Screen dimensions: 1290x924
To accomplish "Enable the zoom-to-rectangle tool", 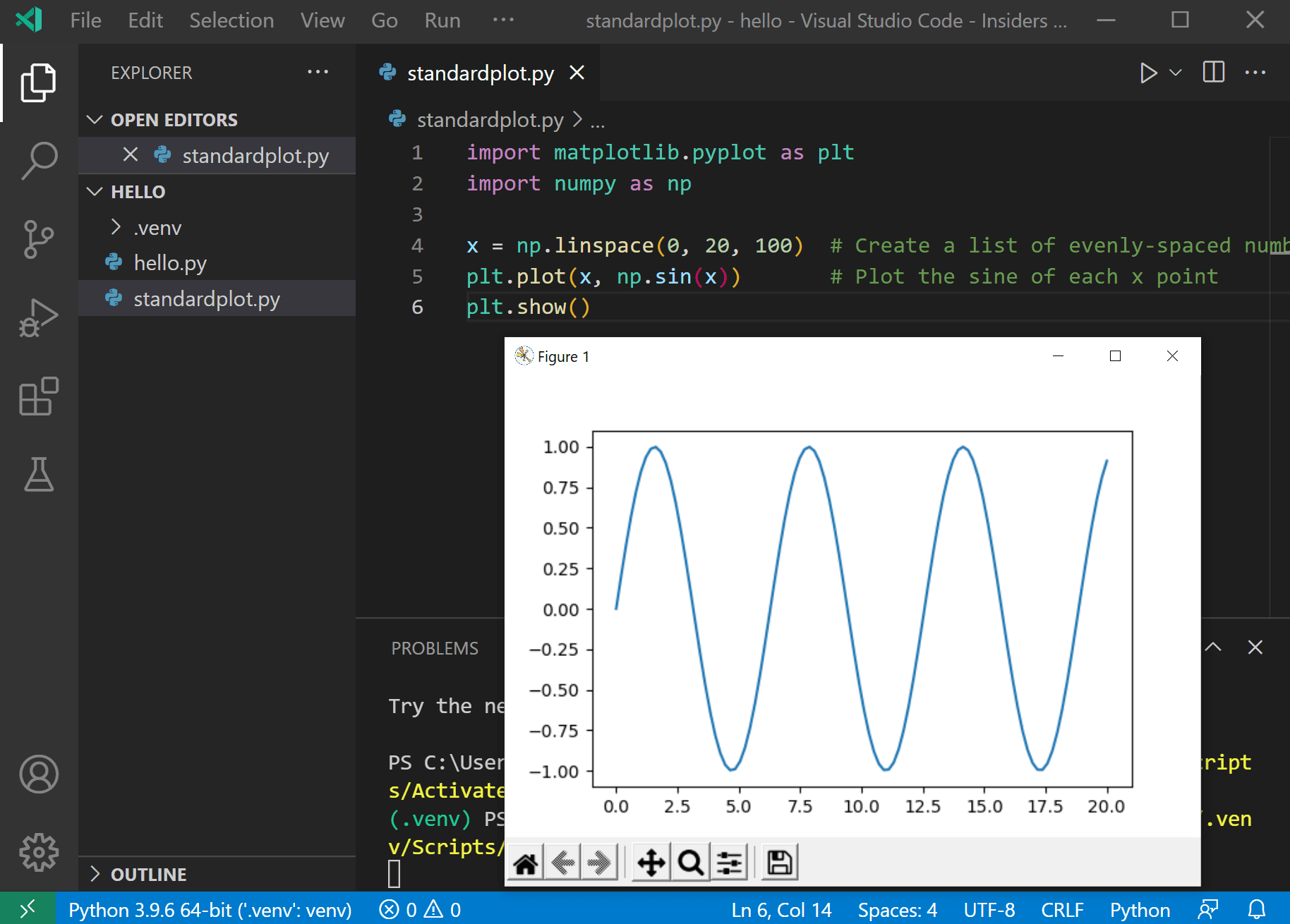I will point(690,861).
